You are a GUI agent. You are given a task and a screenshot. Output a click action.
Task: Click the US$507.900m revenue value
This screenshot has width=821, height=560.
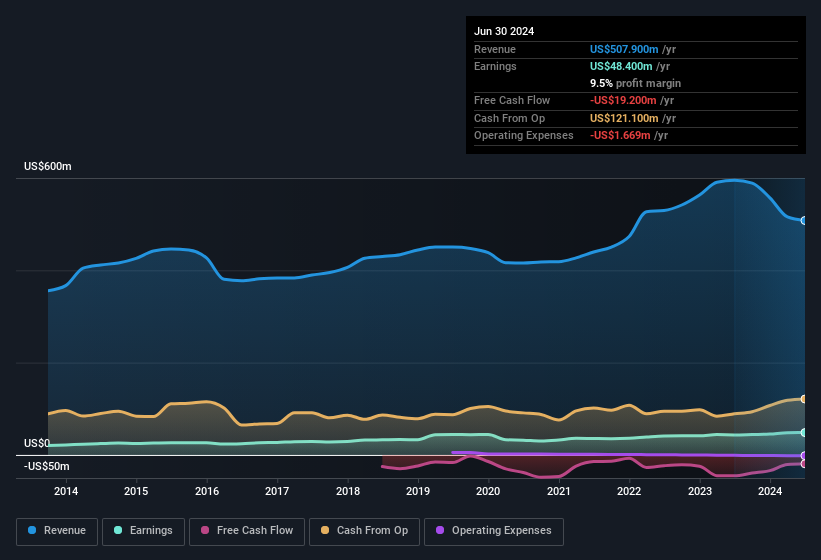pyautogui.click(x=624, y=49)
